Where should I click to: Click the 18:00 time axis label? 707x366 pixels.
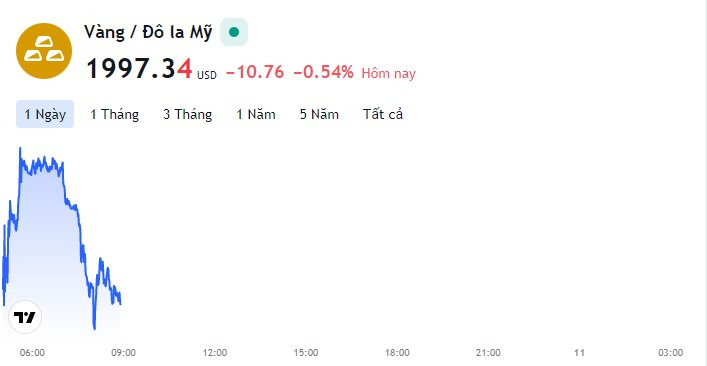coord(397,352)
